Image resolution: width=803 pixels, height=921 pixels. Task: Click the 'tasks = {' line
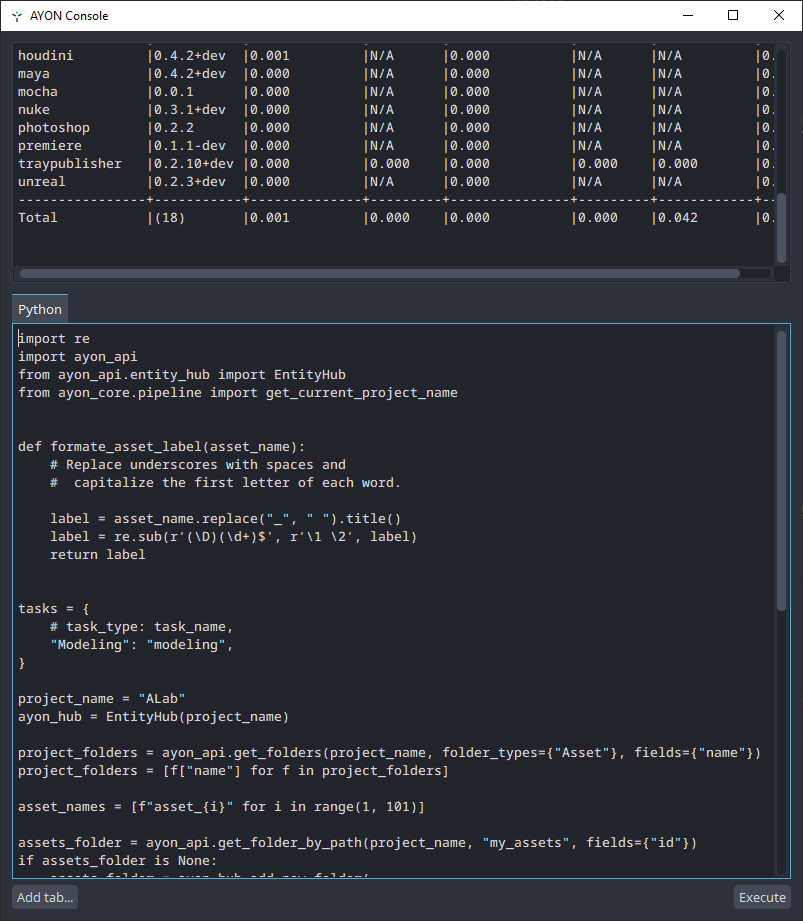[x=54, y=609]
